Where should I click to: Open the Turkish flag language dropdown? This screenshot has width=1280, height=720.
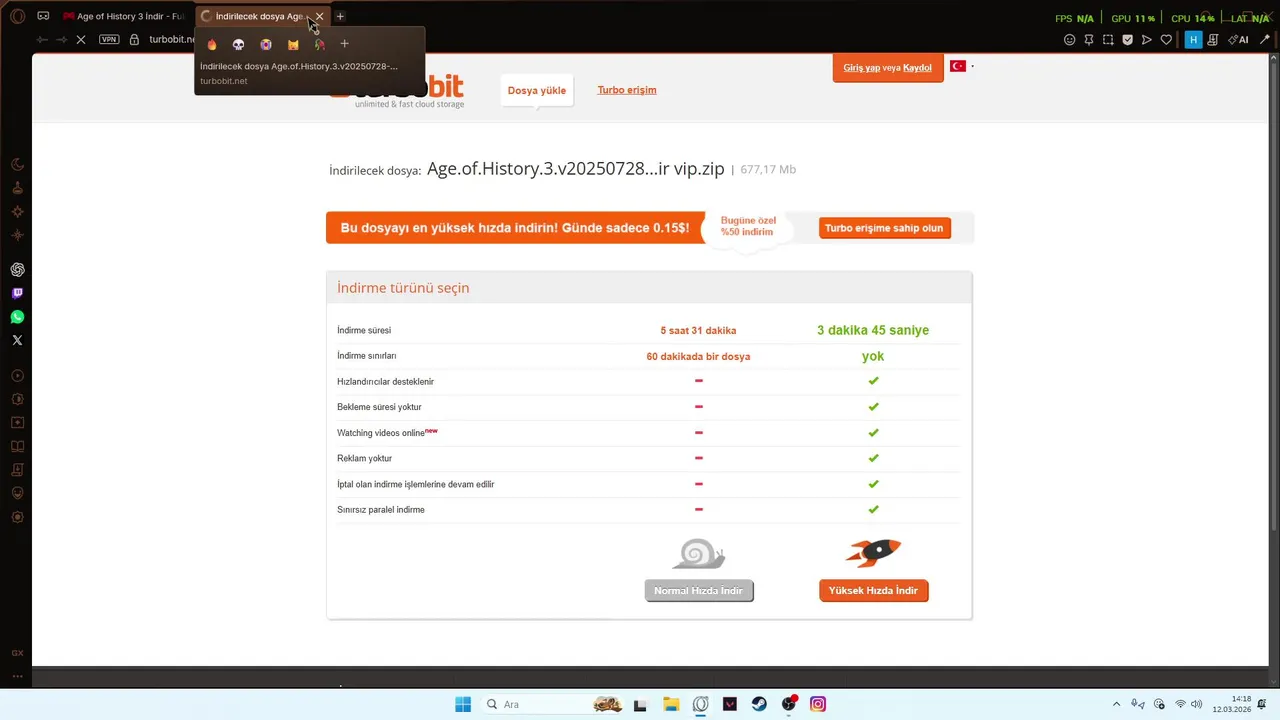pos(961,66)
